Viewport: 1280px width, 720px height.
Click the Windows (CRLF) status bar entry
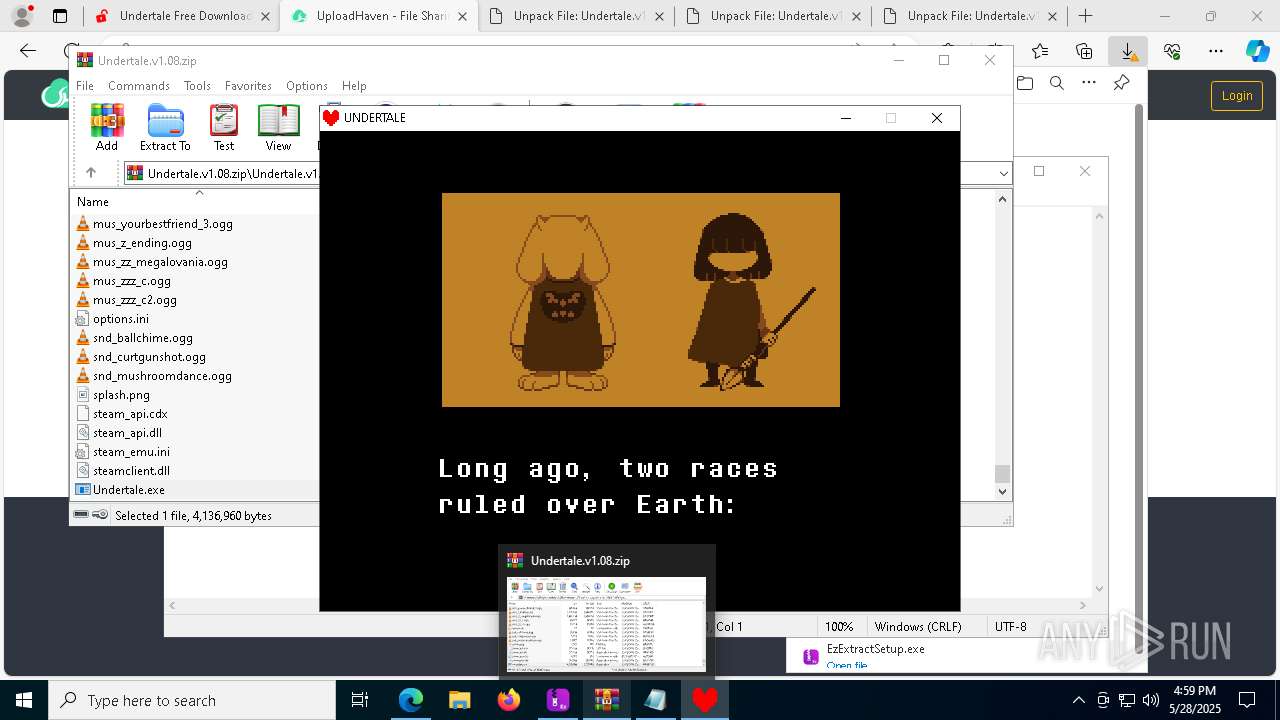(918, 627)
